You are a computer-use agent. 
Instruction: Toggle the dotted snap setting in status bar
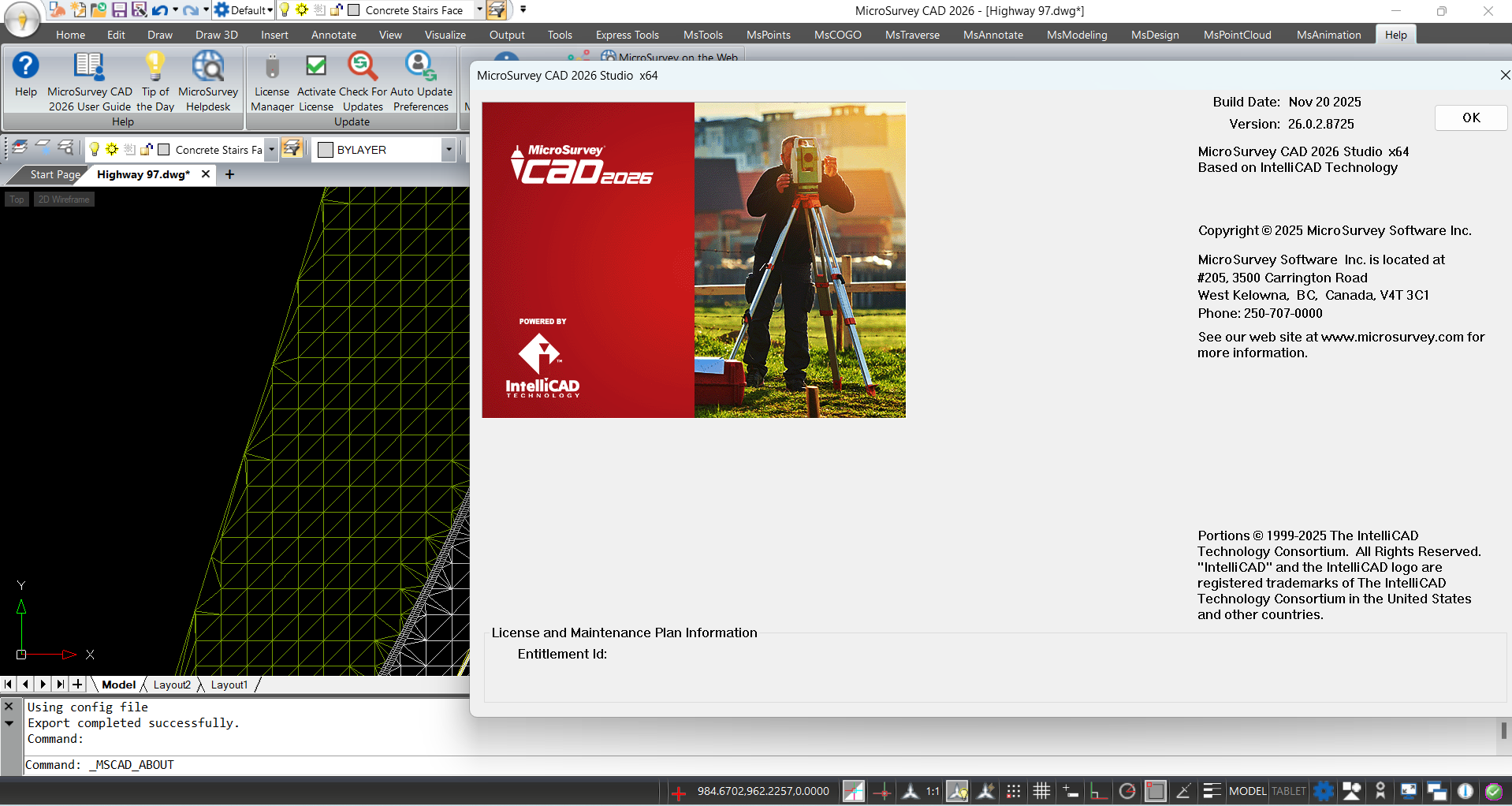pyautogui.click(x=1014, y=791)
